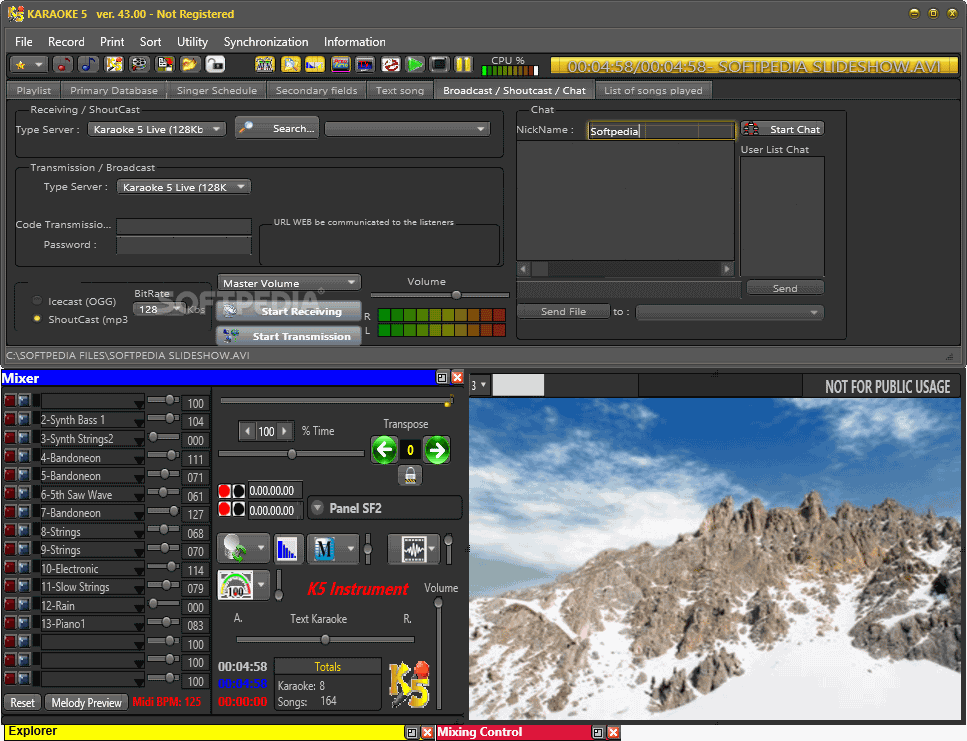Click the Start Chat button

(x=782, y=129)
